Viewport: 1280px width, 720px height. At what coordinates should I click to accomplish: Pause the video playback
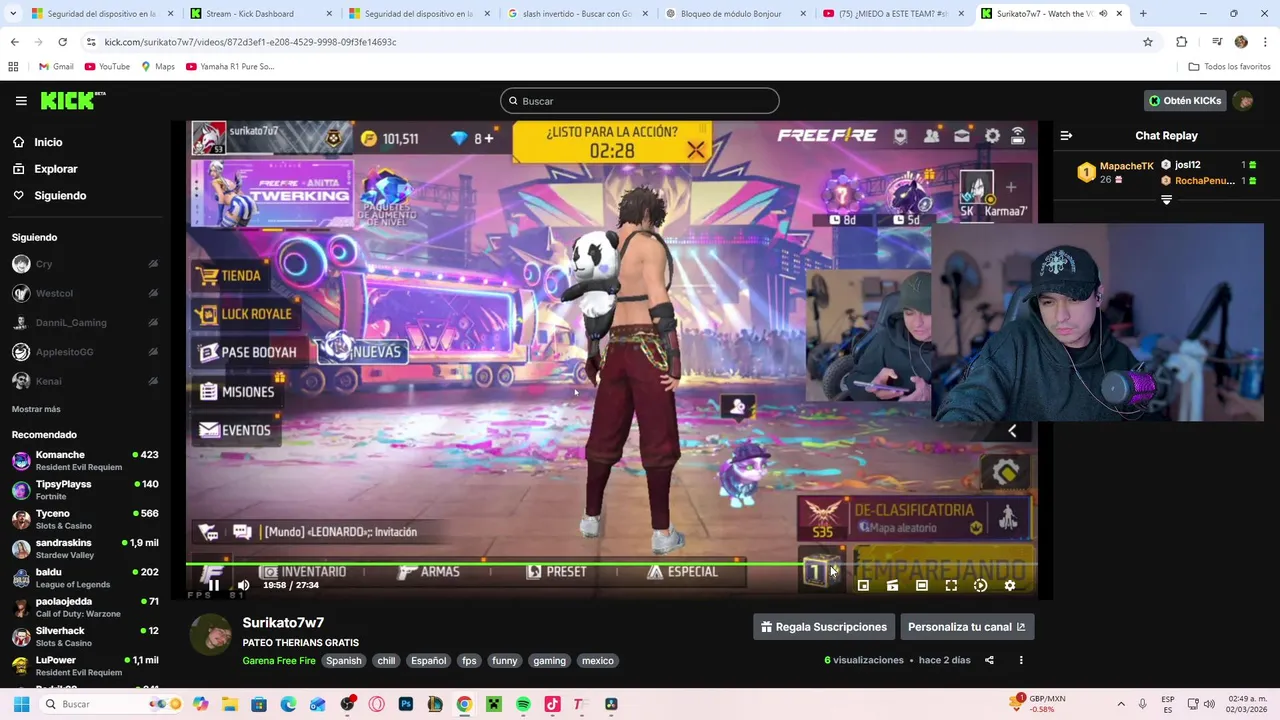click(213, 585)
